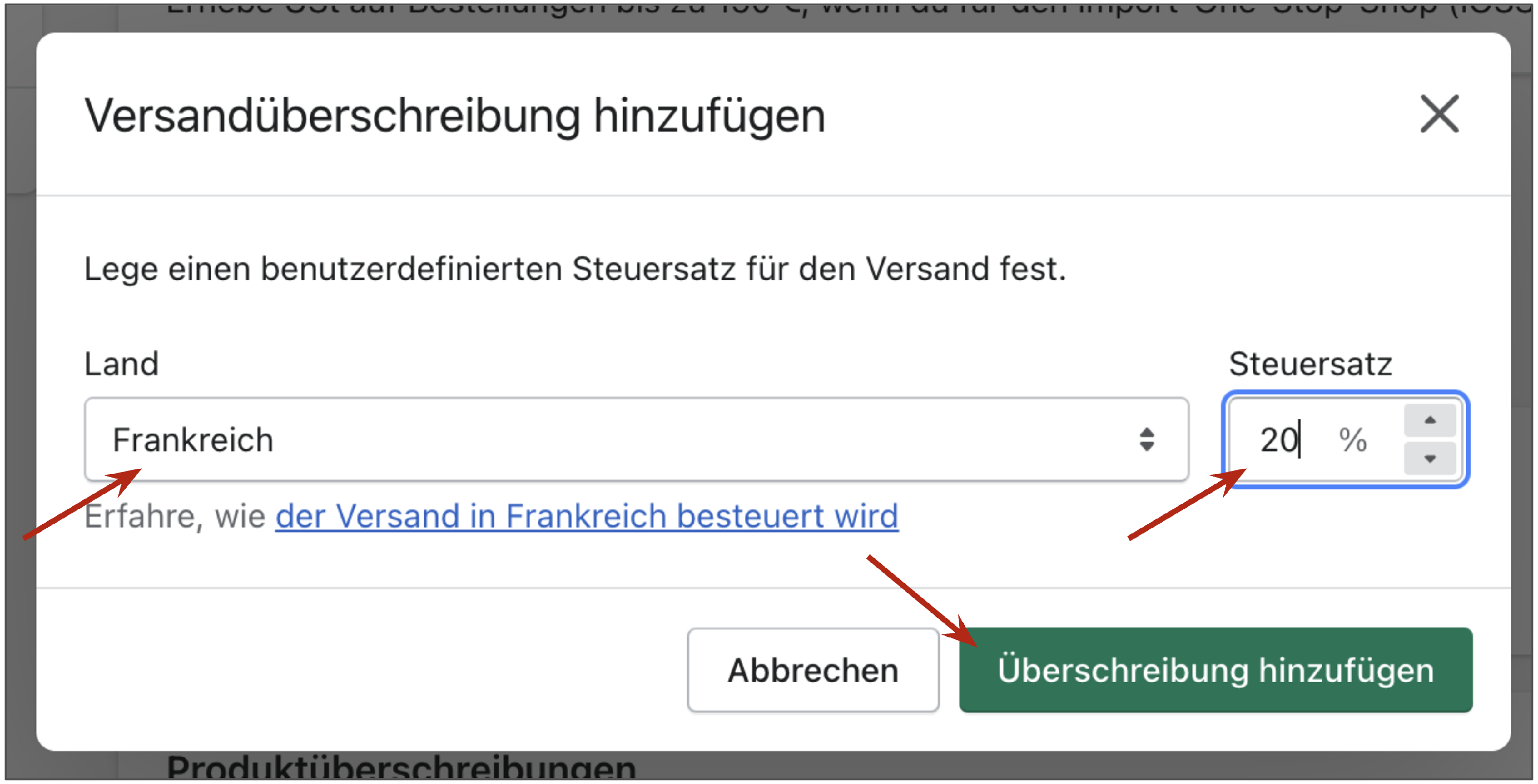This screenshot has height=784, width=1538.
Task: Click the Land field label
Action: (121, 363)
